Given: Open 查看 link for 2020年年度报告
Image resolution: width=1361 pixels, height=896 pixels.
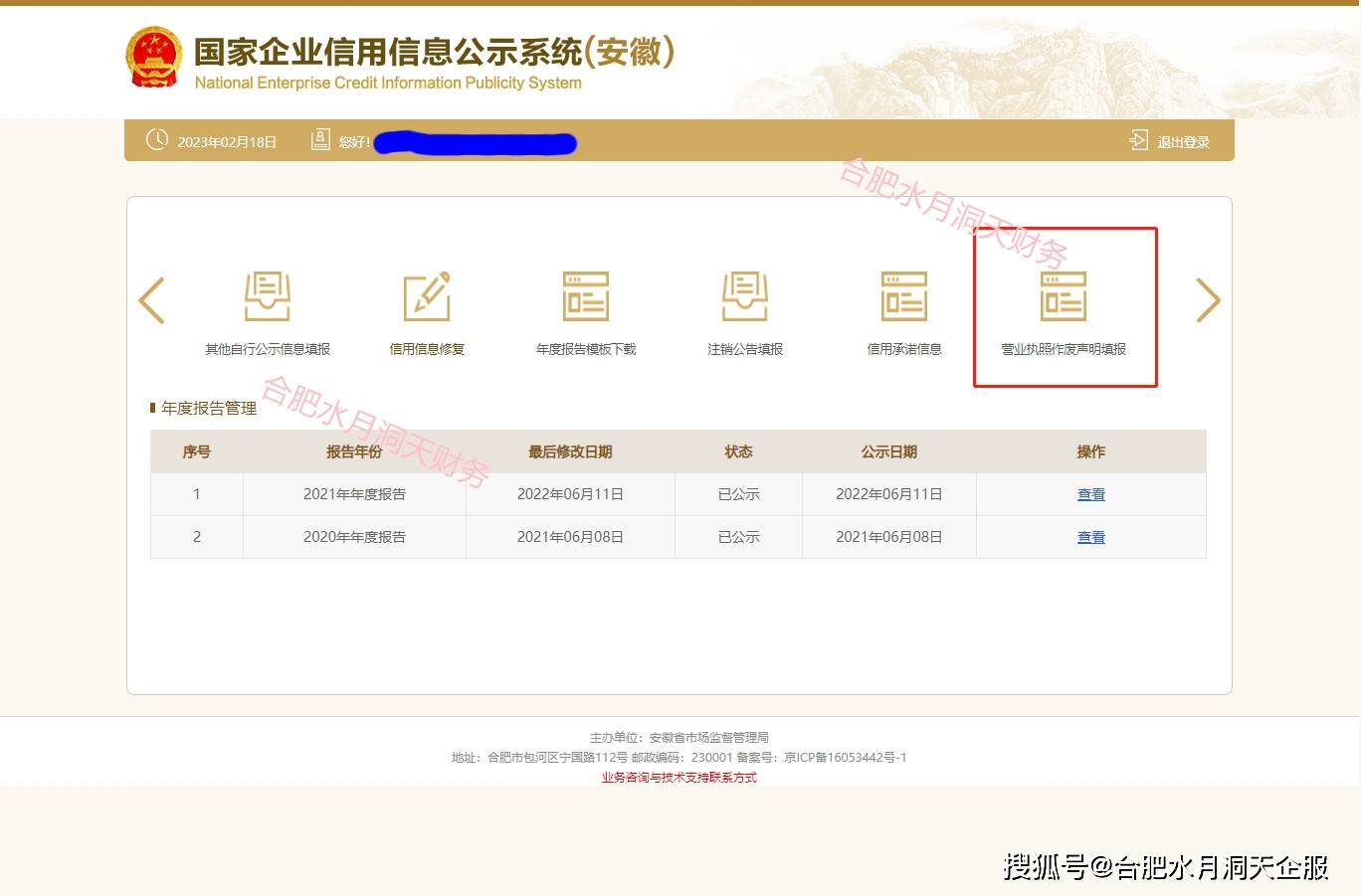Looking at the screenshot, I should [1090, 536].
